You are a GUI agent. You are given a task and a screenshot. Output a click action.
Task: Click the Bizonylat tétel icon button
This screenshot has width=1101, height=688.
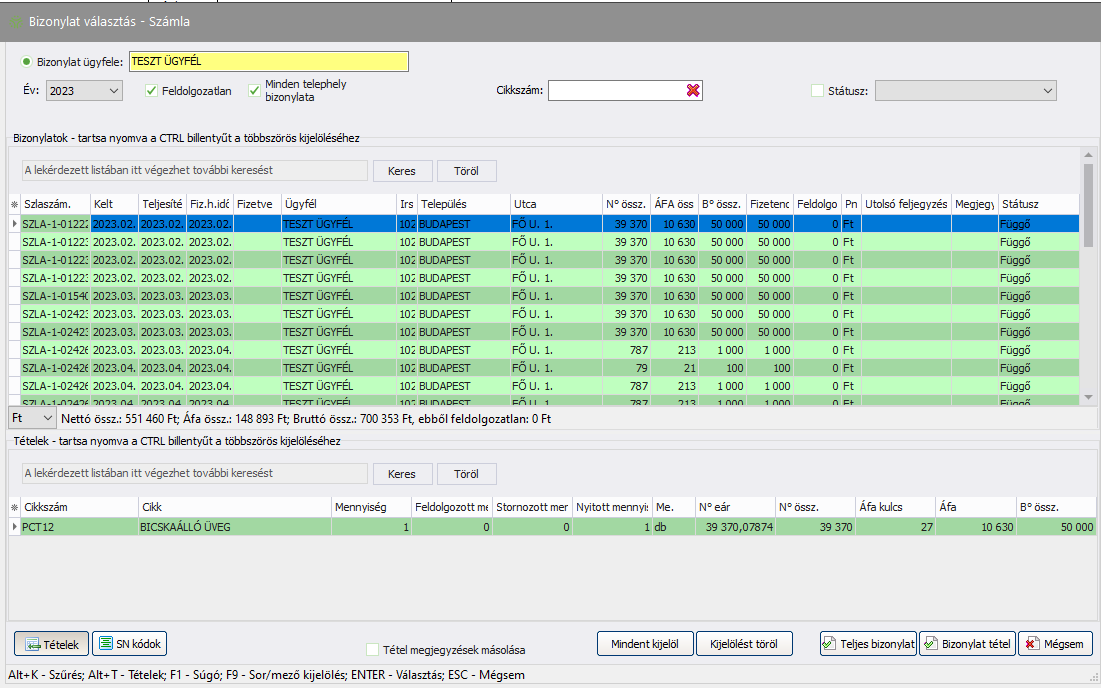tap(929, 644)
